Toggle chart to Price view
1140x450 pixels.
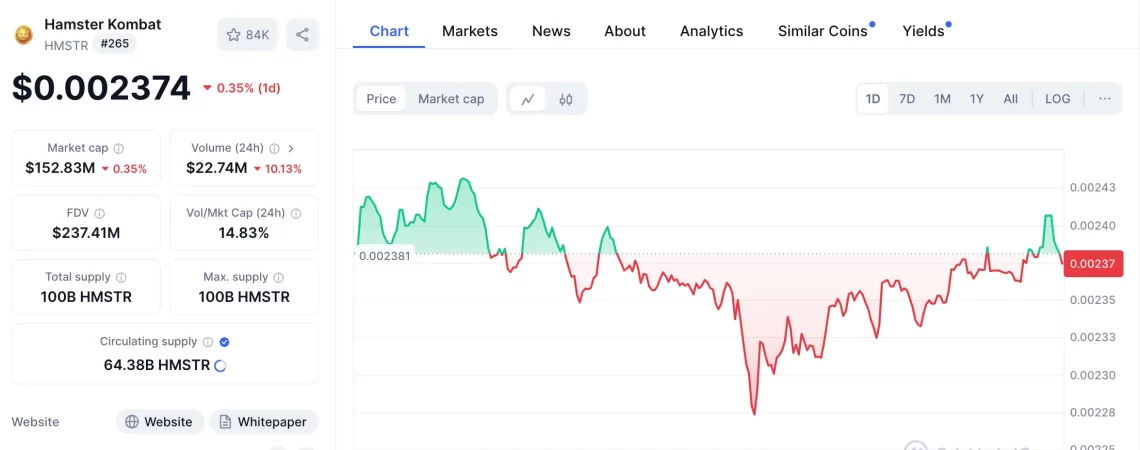[381, 99]
